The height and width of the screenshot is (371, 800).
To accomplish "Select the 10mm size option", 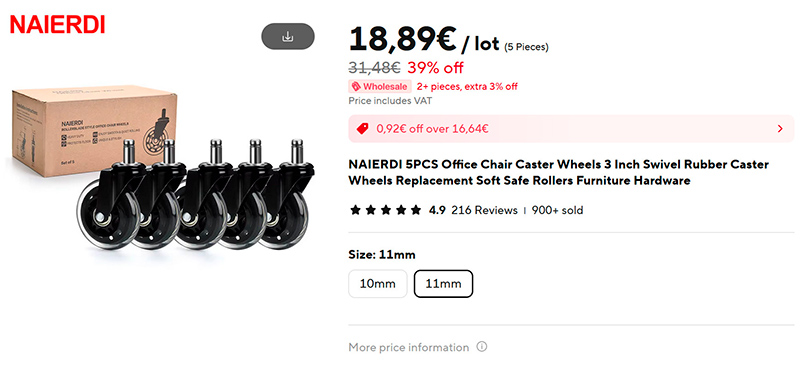I will [378, 284].
